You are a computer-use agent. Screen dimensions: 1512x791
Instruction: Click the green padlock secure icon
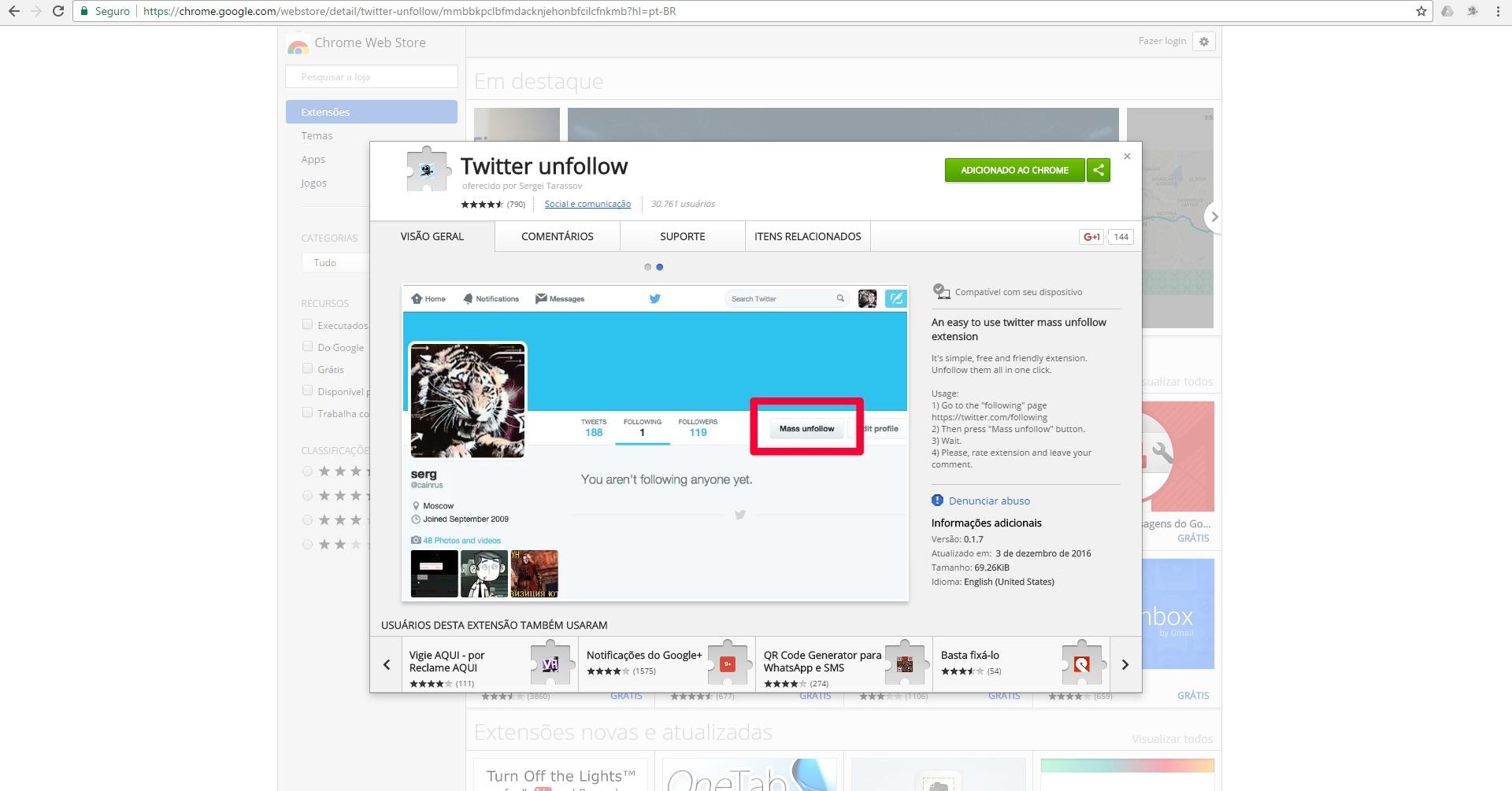coord(85,11)
